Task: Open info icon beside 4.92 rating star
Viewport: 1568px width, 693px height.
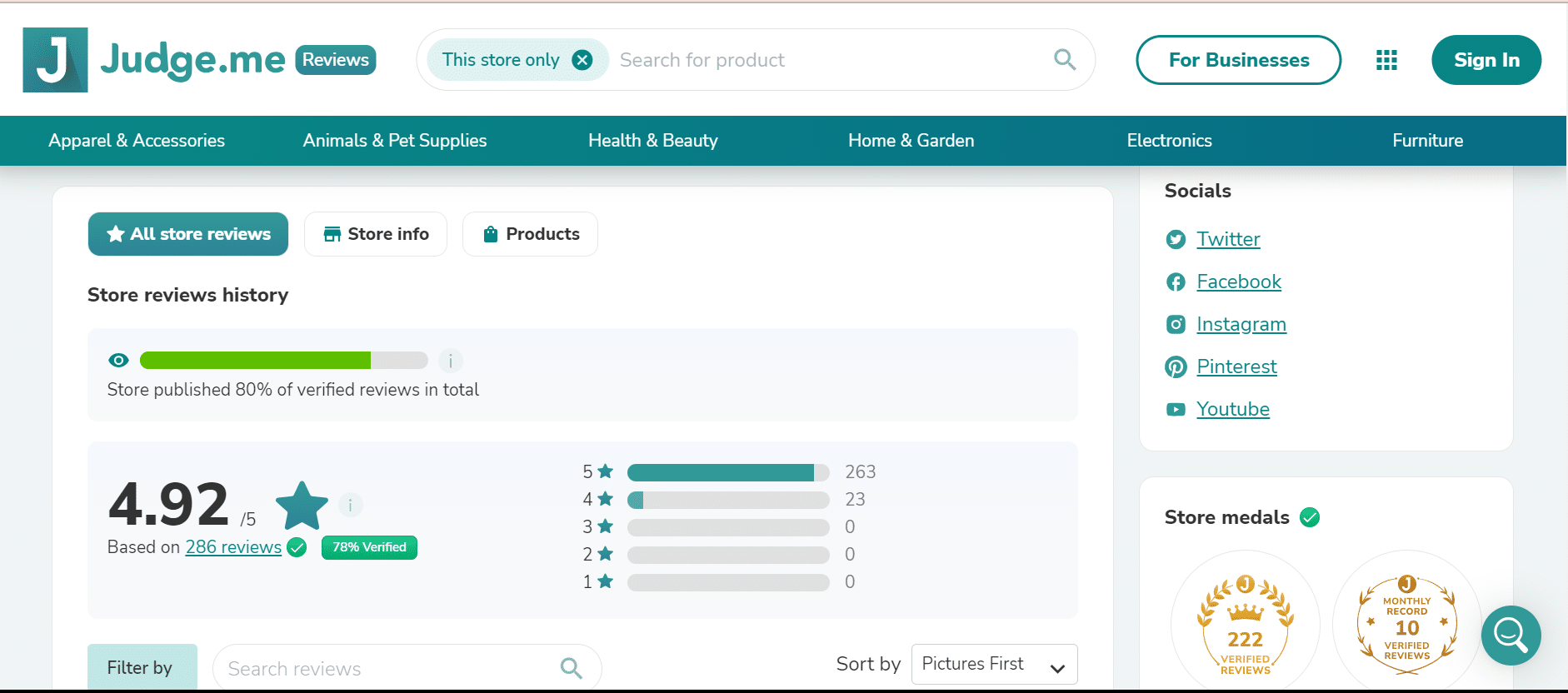Action: [351, 505]
